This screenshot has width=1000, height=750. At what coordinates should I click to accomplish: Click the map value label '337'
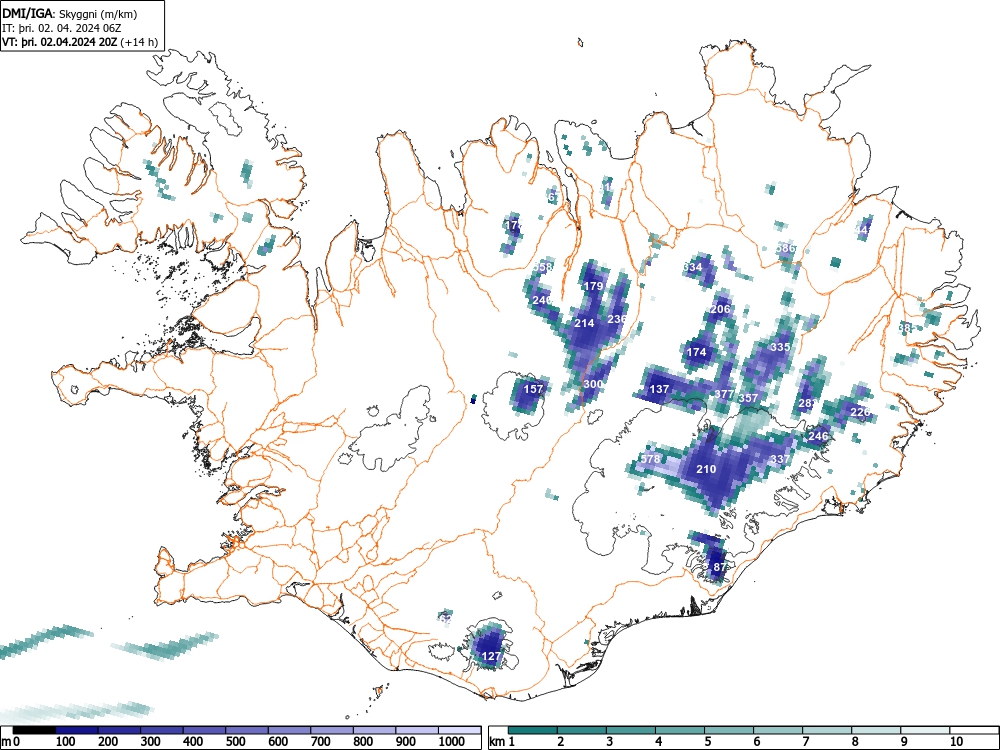(781, 459)
